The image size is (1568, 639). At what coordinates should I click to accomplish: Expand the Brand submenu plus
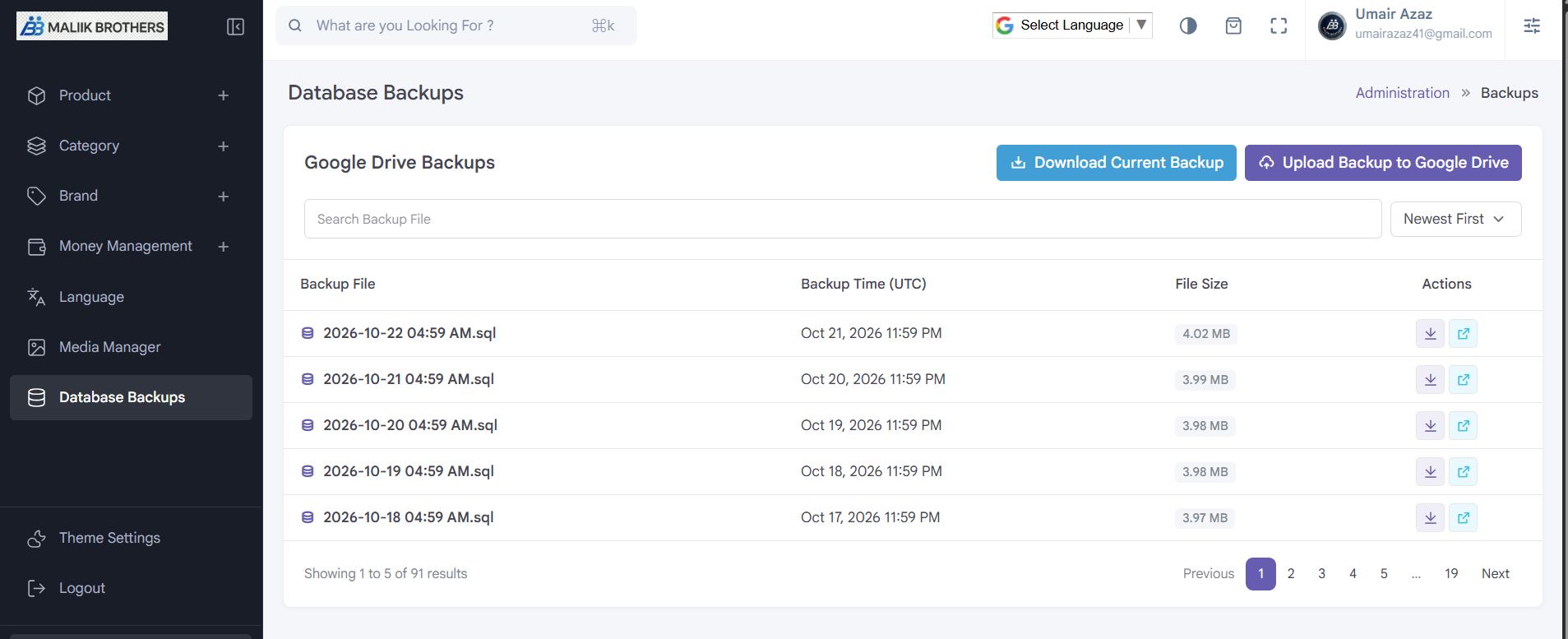223,197
